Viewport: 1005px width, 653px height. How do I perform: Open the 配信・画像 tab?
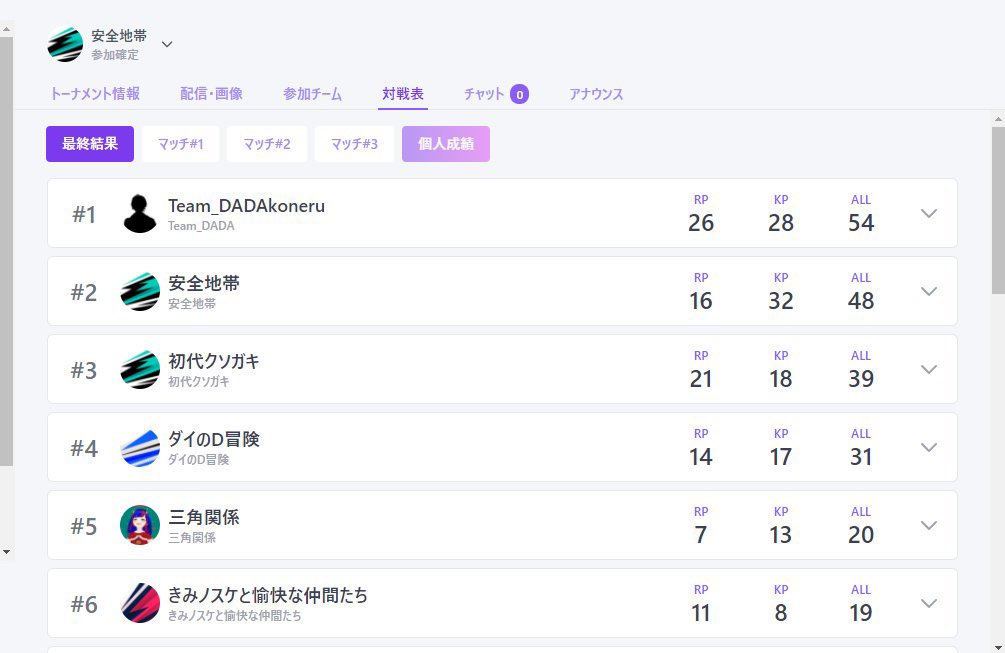click(x=211, y=94)
